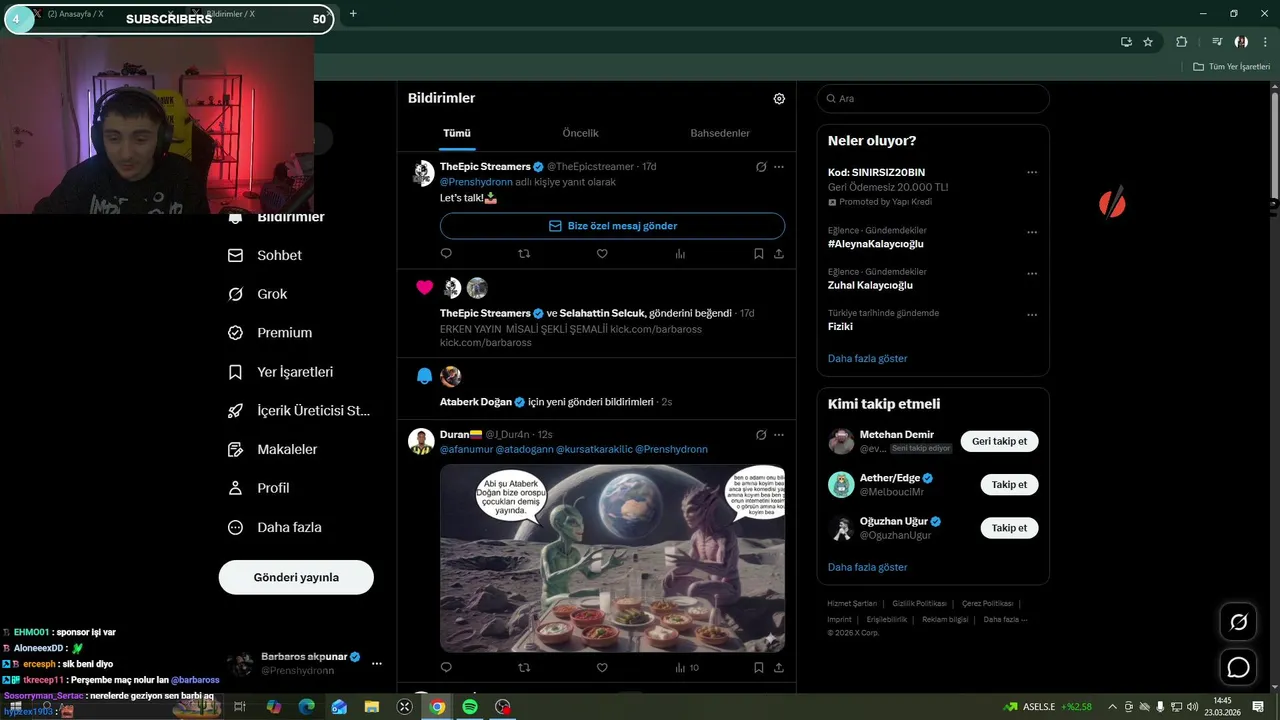Select the Bahsedenler tab

click(x=720, y=133)
